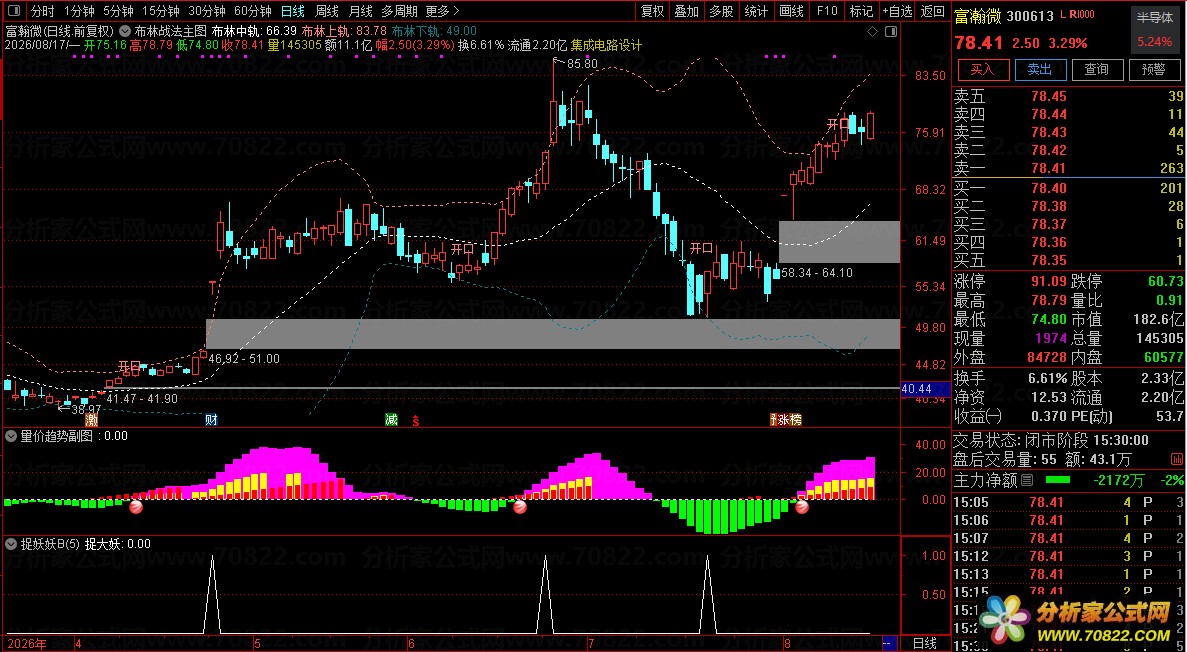
Task: Switch to the 分时 chart tab
Action: click(42, 11)
